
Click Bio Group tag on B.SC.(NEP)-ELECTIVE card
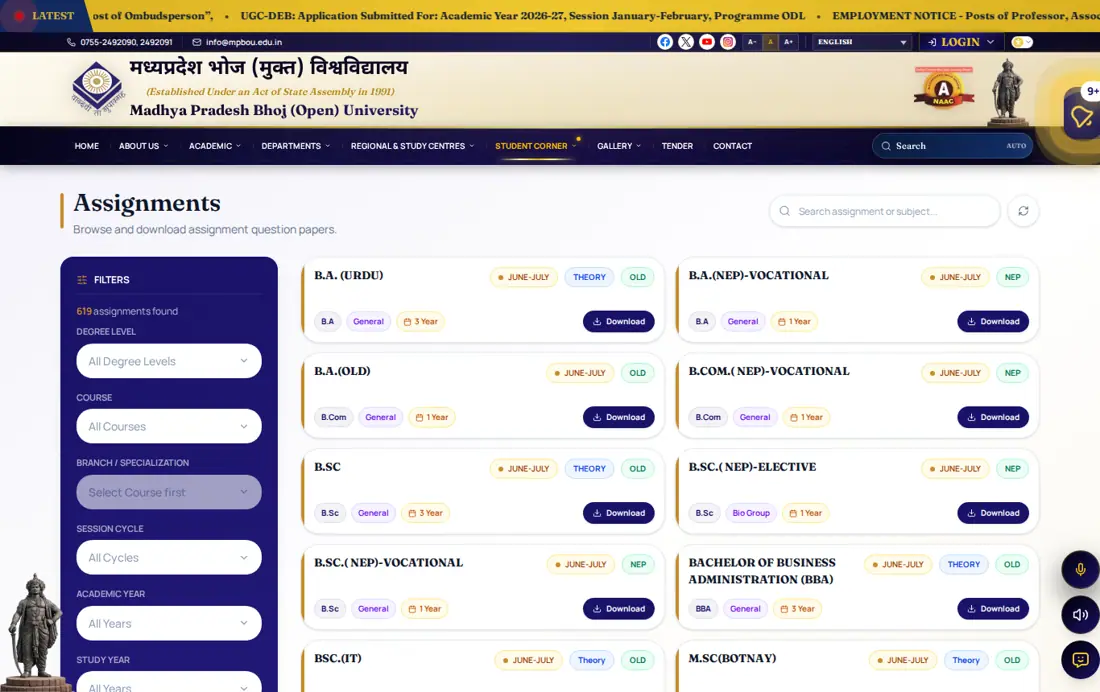751,513
